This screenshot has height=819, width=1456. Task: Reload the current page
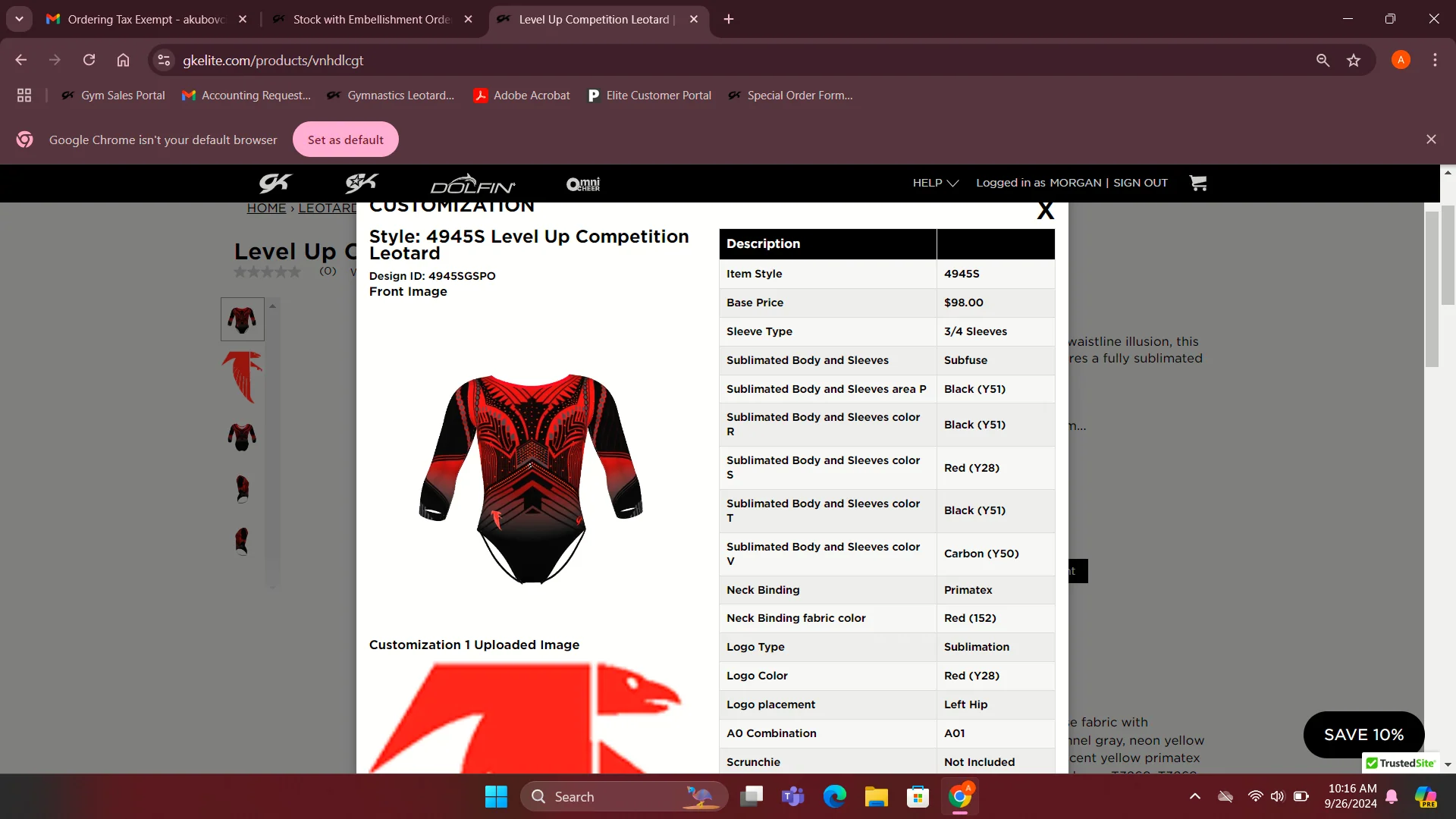coord(89,60)
